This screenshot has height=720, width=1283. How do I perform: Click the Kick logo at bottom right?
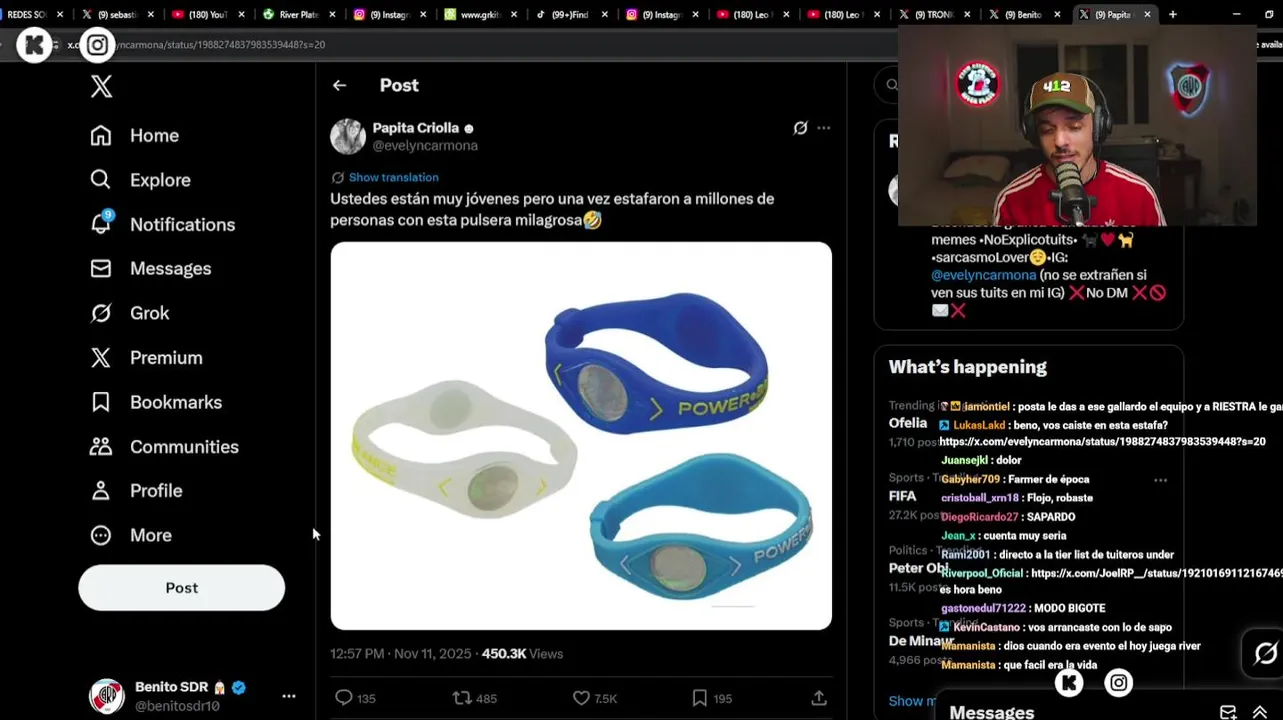[1069, 683]
